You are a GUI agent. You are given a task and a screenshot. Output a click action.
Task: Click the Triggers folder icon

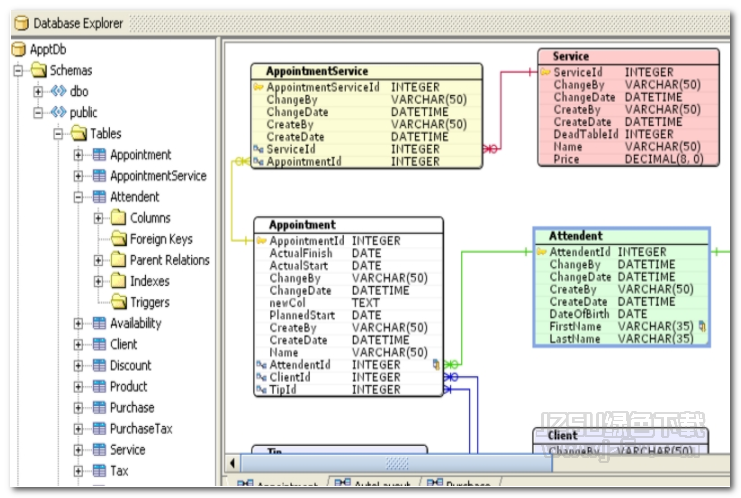[x=119, y=302]
